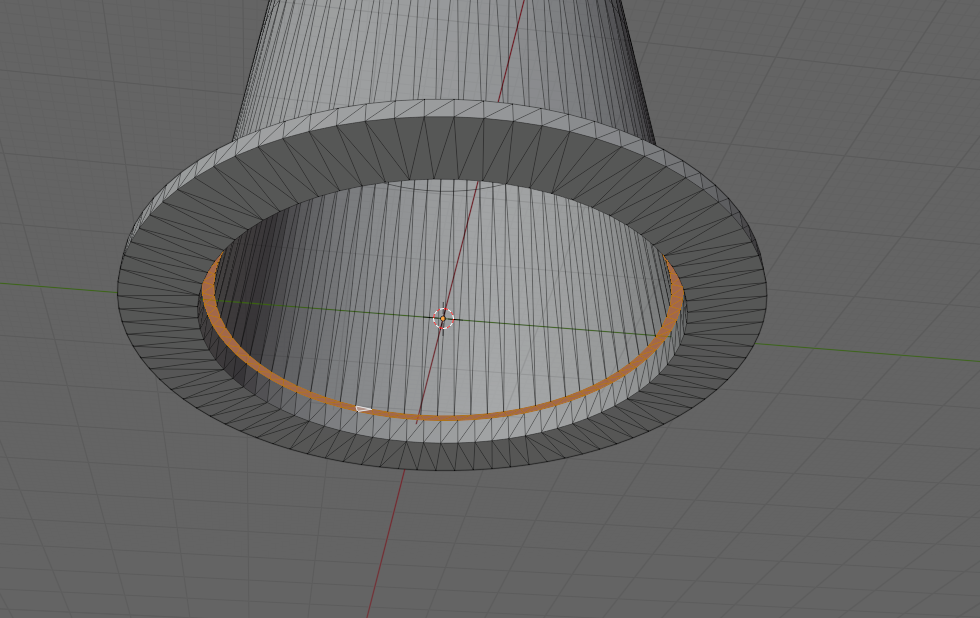Viewport: 980px width, 618px height.
Task: Click the light gray ring below the orange loop
Action: coord(450,430)
